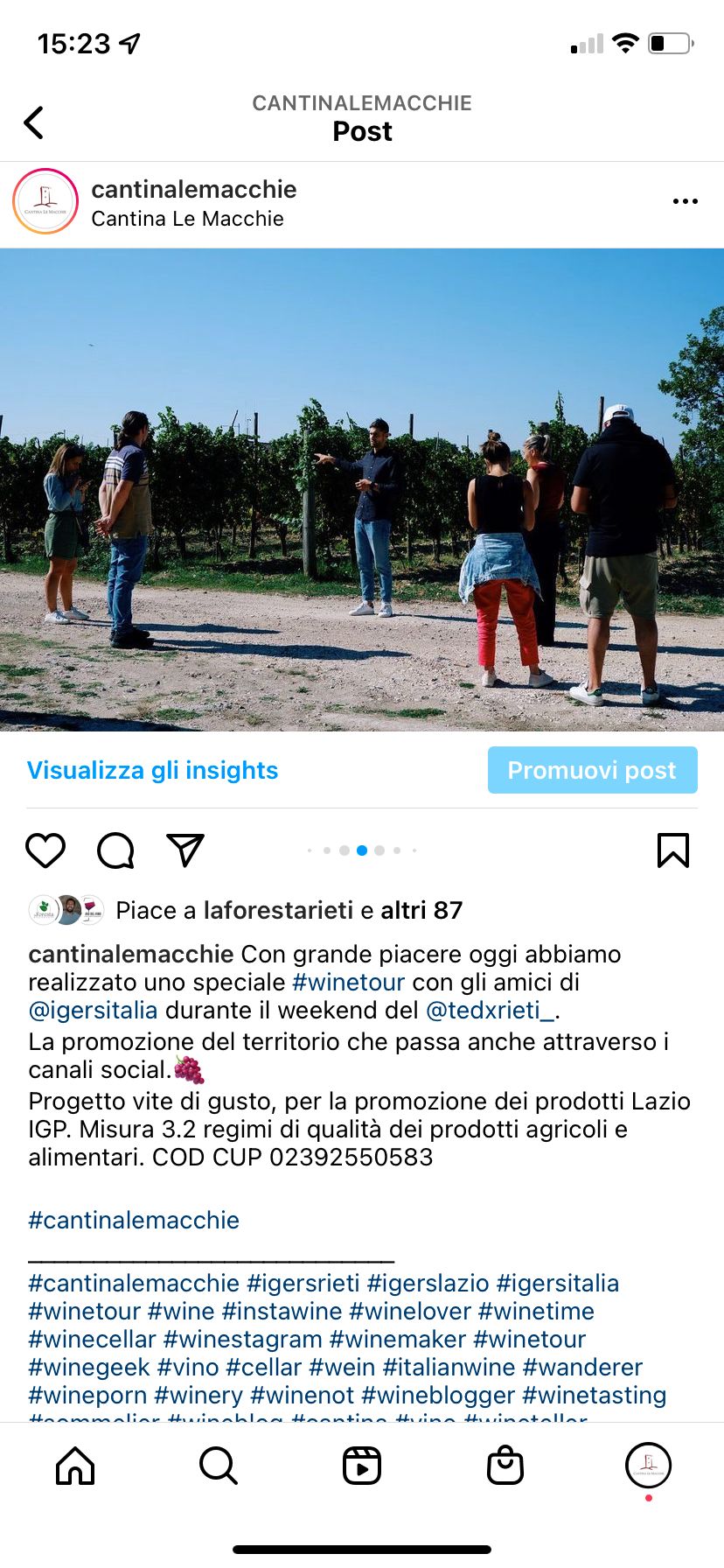This screenshot has width=724, height=1568.
Task: Open the three-dot post options menu
Action: [x=685, y=202]
